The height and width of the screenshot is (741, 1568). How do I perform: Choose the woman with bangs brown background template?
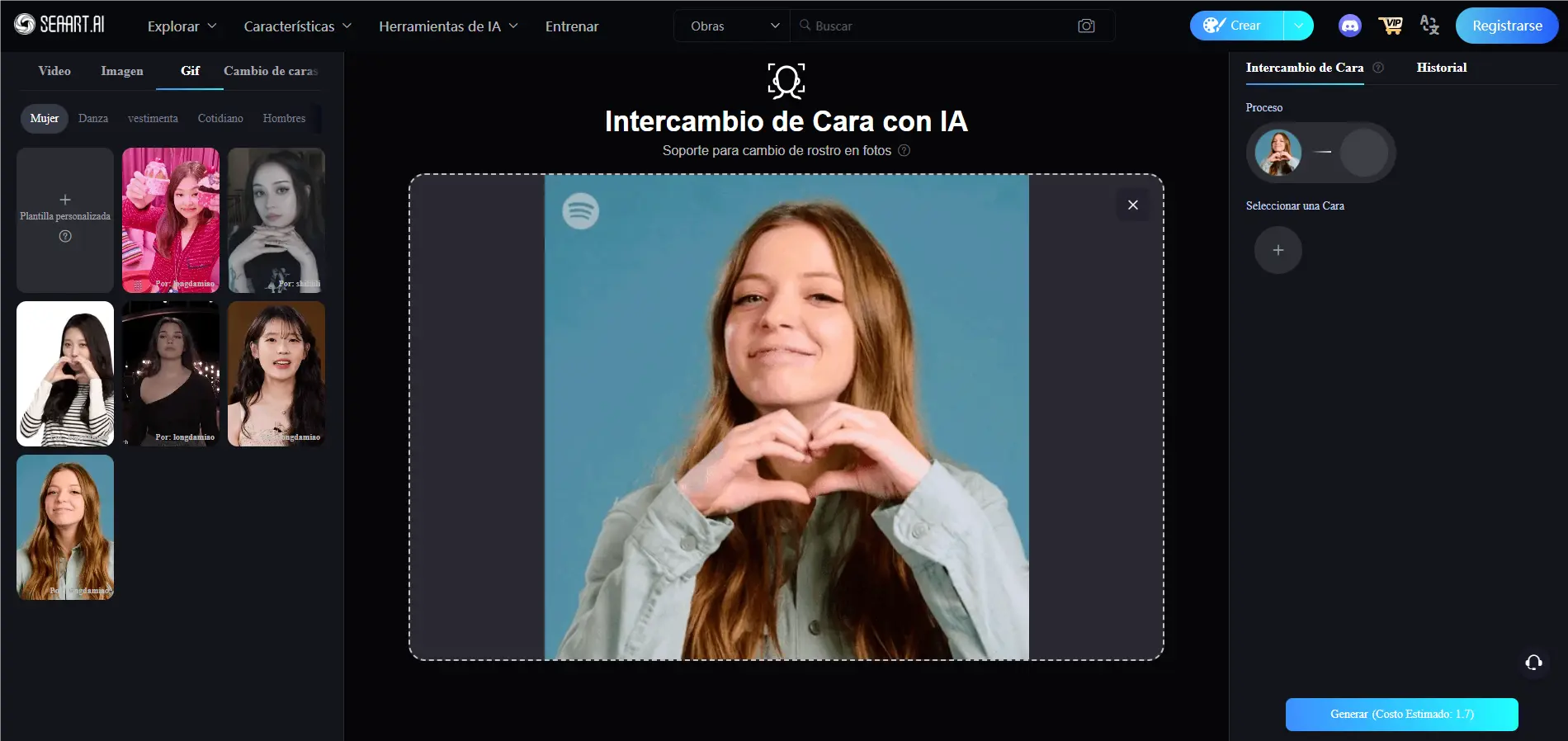(x=276, y=374)
